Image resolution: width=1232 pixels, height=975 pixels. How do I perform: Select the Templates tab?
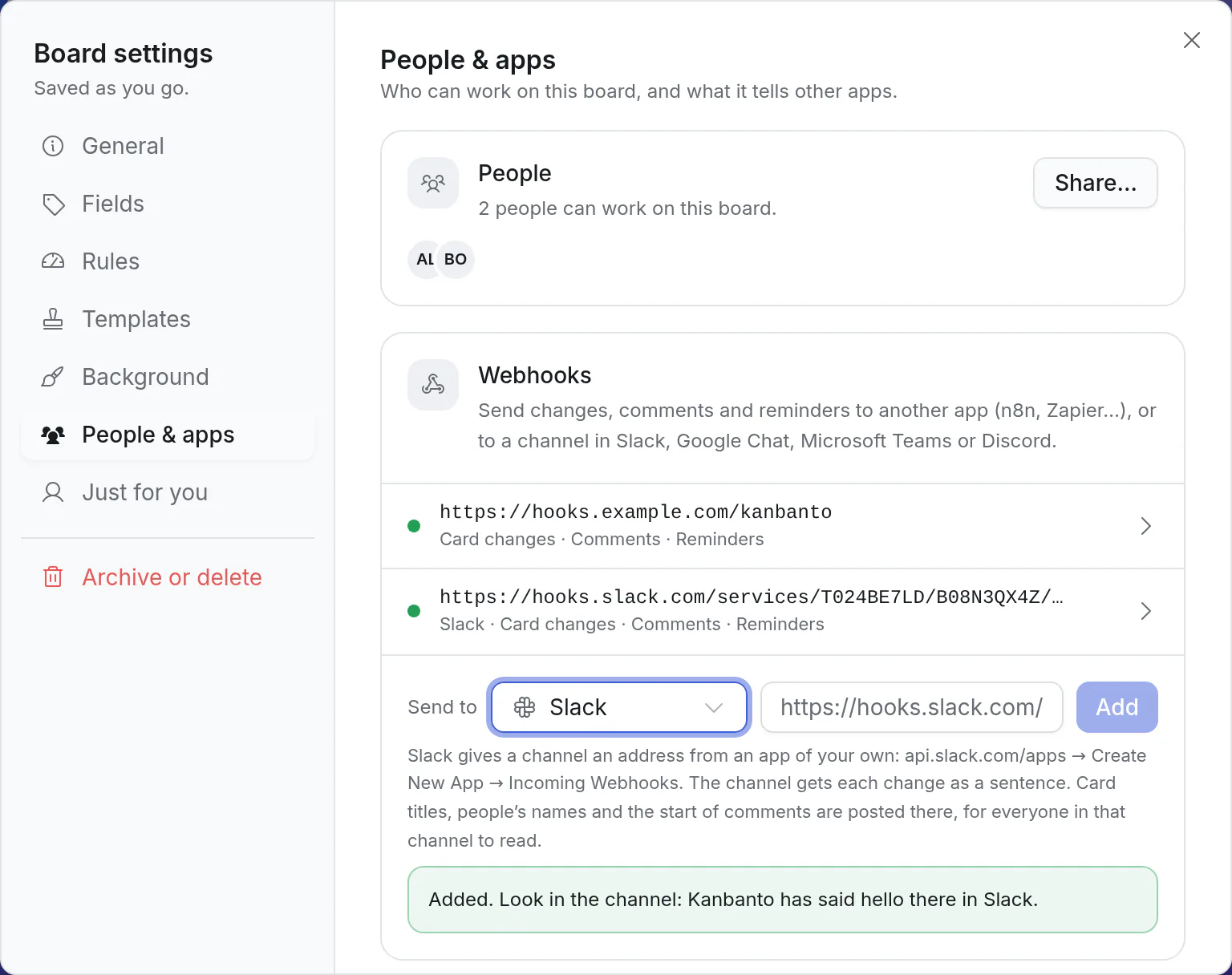pos(168,319)
